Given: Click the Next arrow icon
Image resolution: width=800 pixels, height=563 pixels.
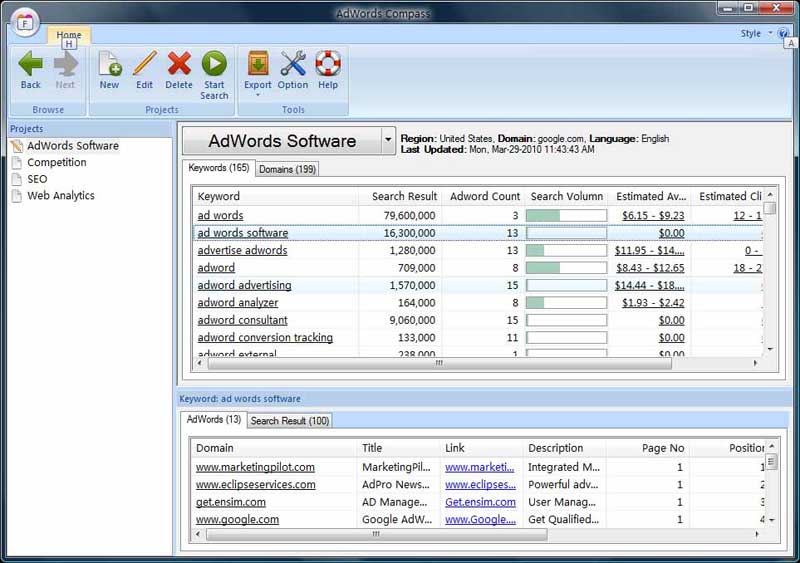Looking at the screenshot, I should [x=65, y=64].
